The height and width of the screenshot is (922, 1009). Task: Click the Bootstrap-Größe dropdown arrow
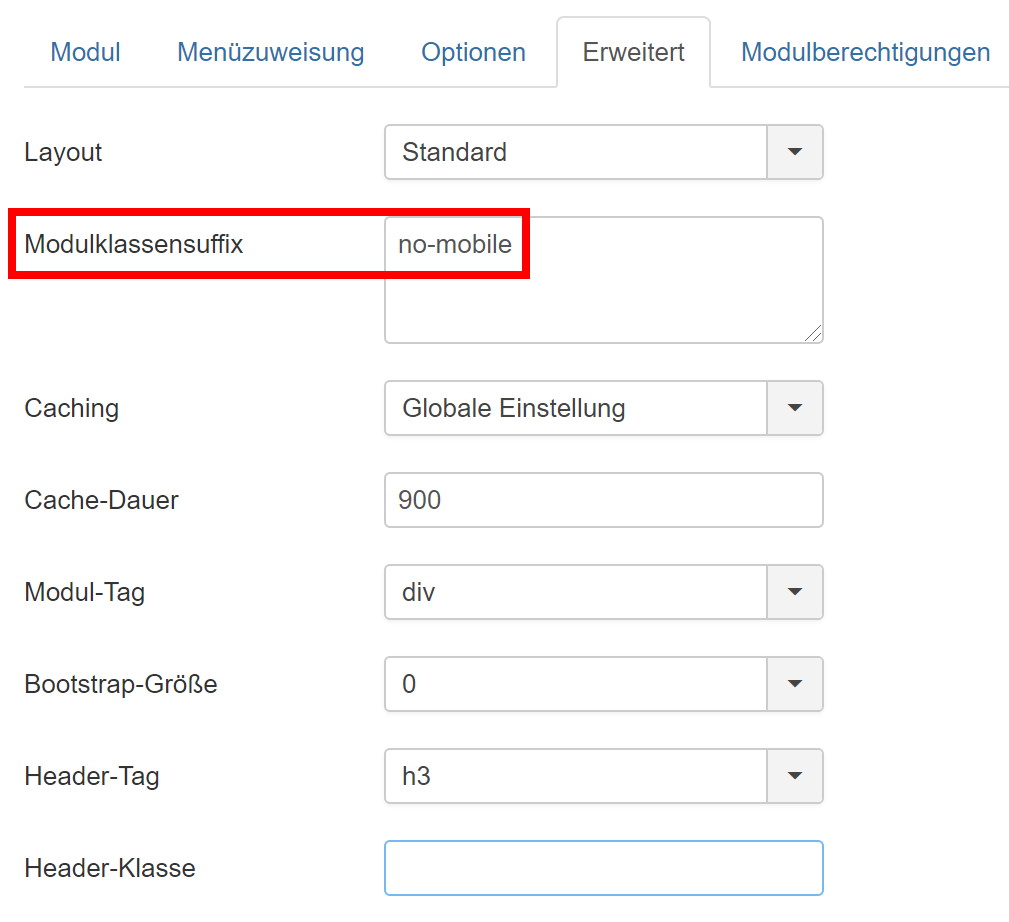(x=795, y=684)
